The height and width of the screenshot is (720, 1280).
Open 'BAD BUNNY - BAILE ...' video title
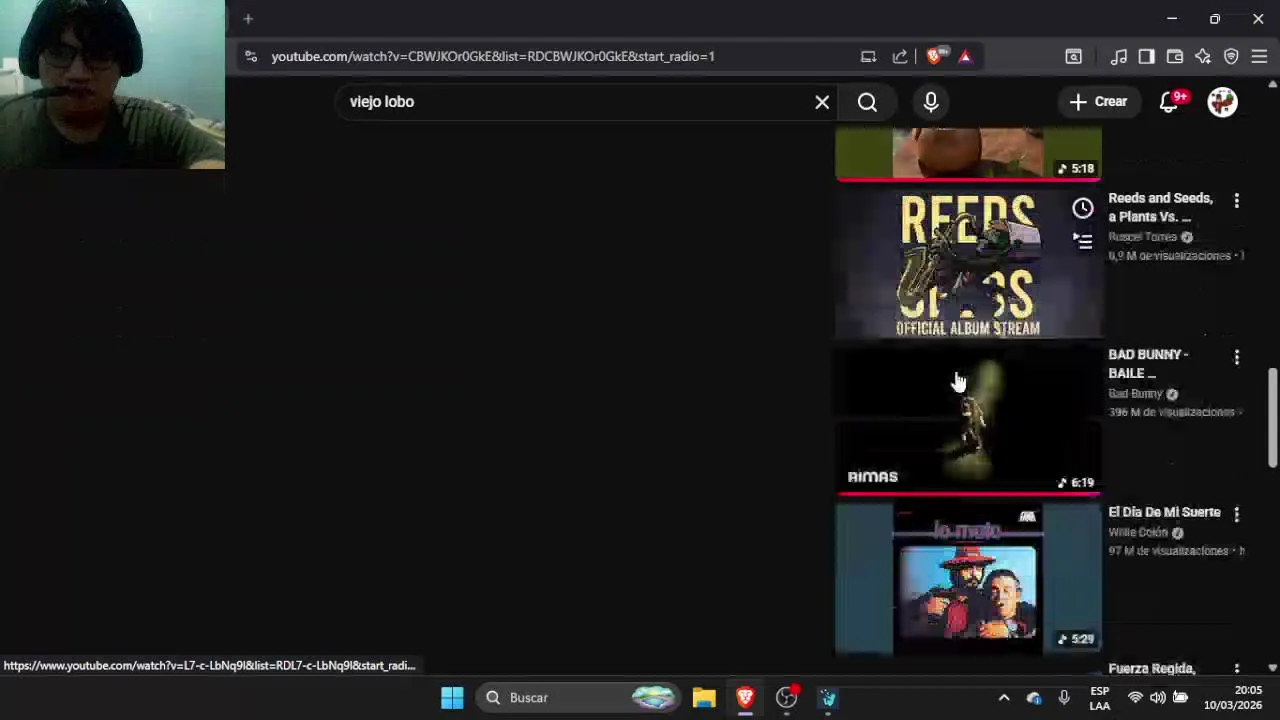pyautogui.click(x=1148, y=363)
